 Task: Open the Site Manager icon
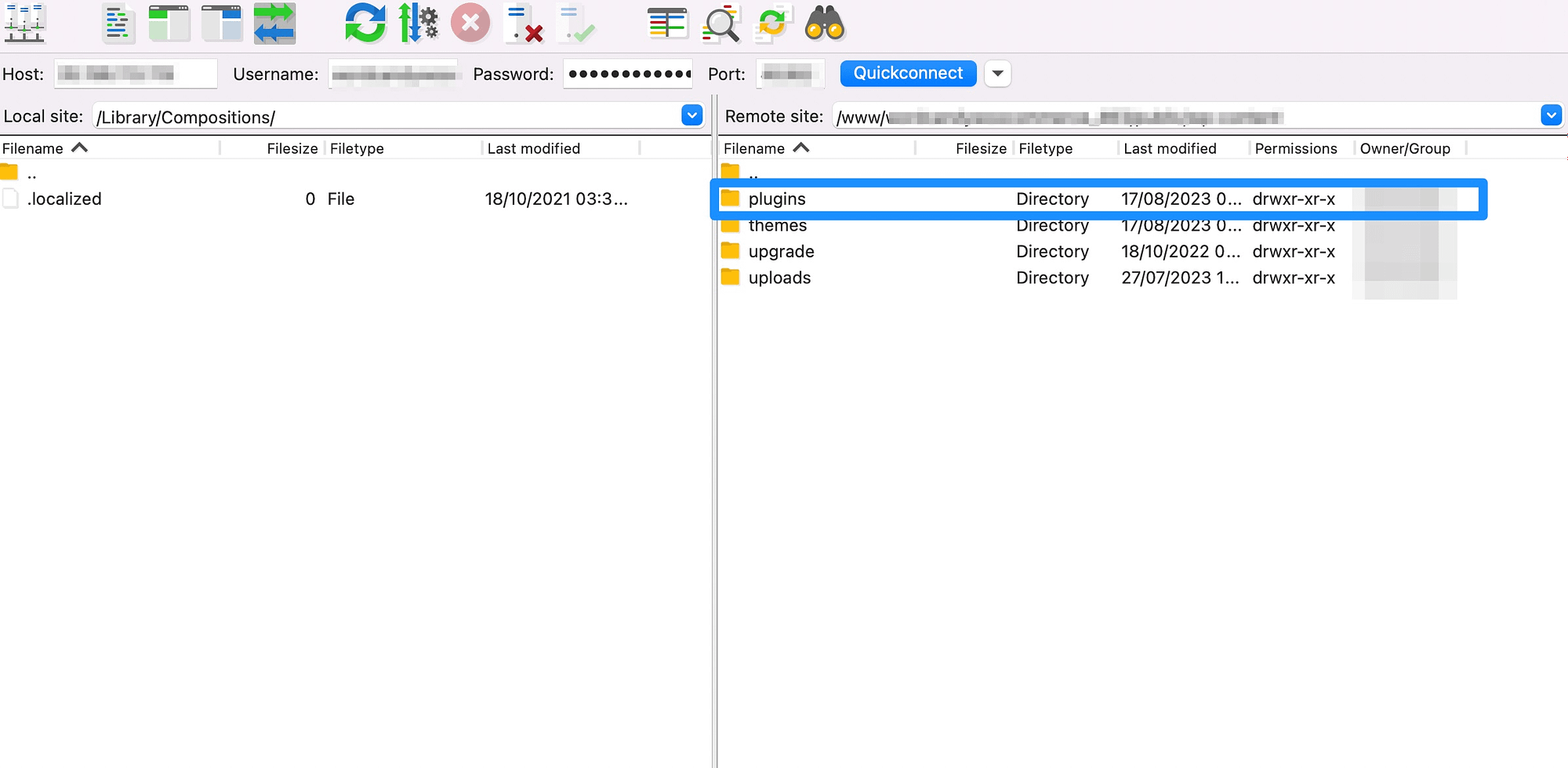click(x=25, y=24)
